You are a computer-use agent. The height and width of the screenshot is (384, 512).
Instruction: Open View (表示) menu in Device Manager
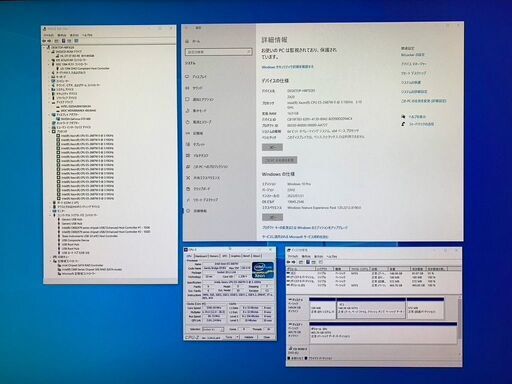(74, 35)
